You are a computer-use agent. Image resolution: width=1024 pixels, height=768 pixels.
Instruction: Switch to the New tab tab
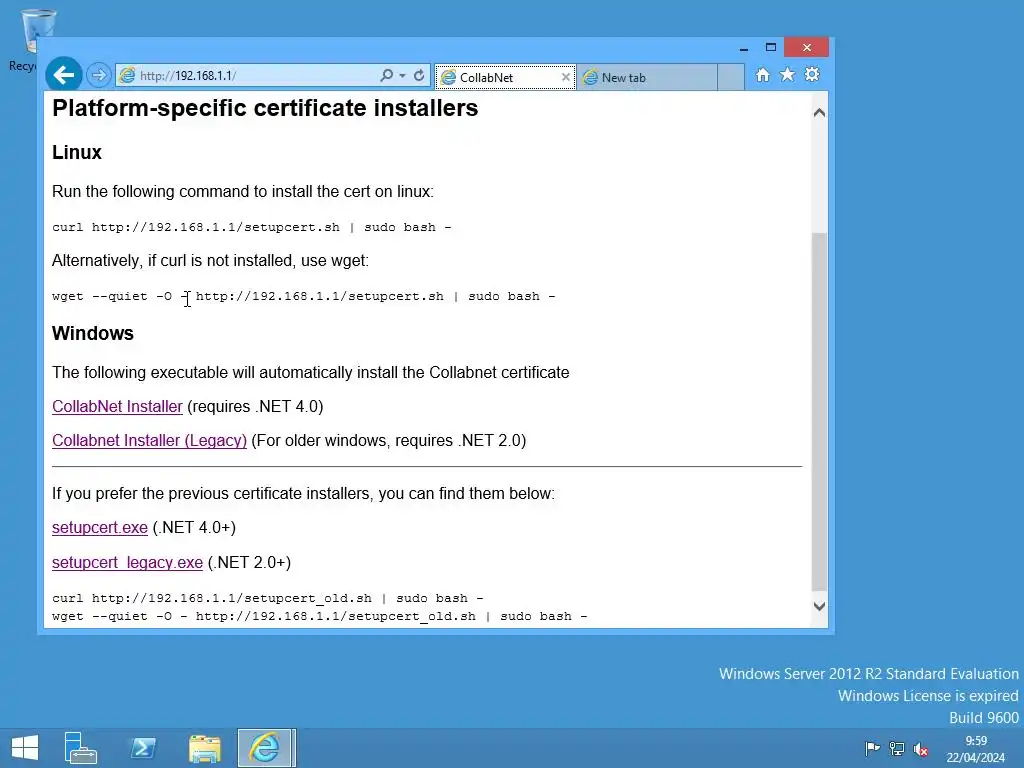(x=647, y=78)
